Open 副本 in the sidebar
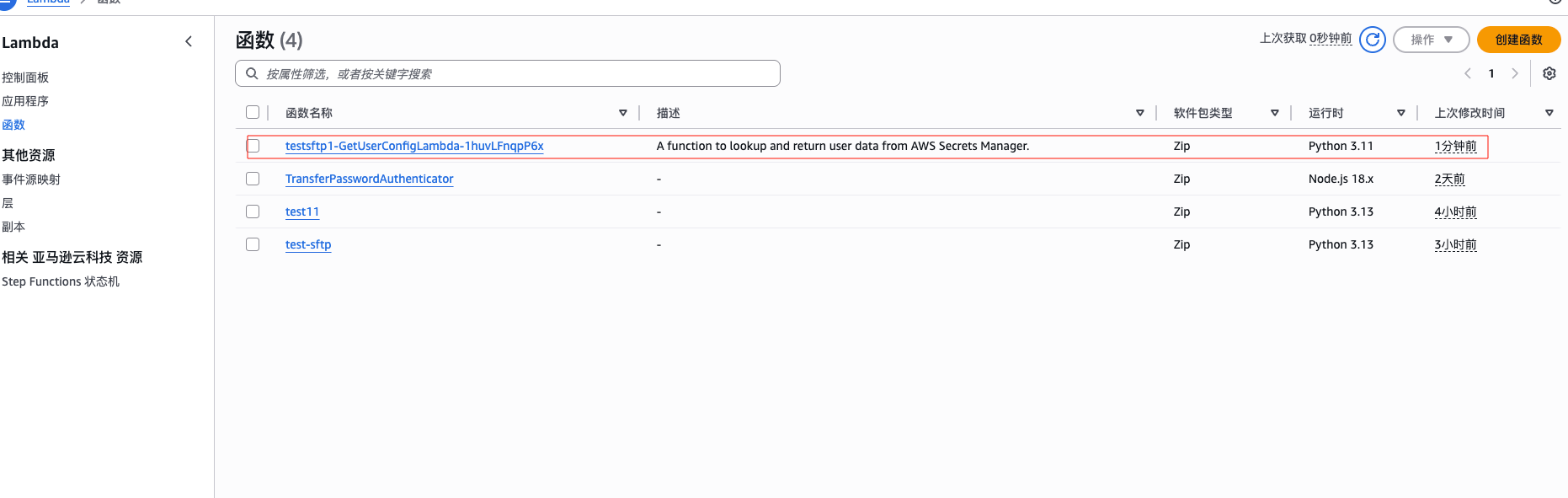This screenshot has height=498, width=1568. coord(13,227)
